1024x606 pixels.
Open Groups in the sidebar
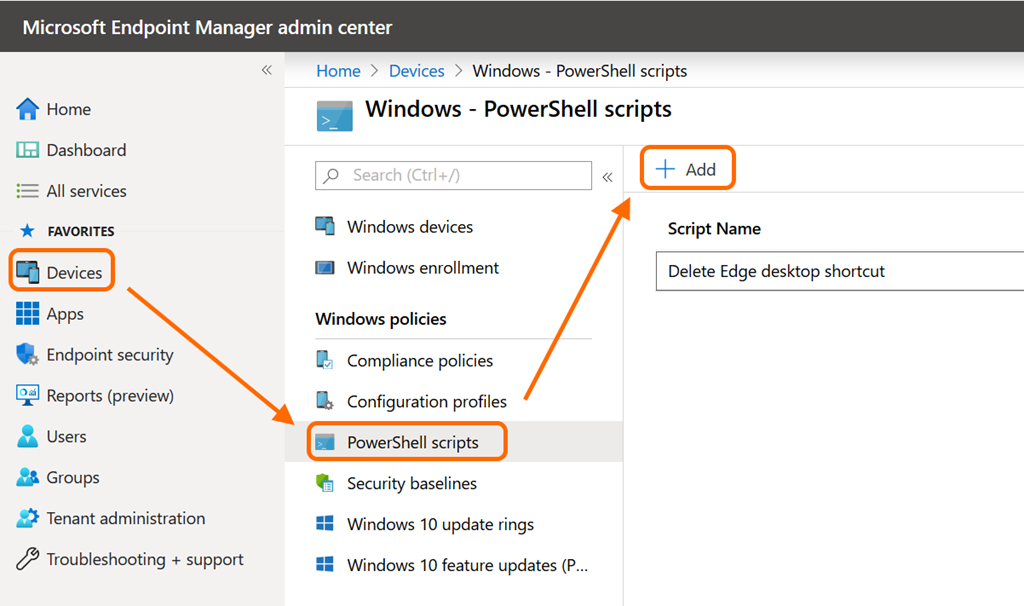point(72,478)
